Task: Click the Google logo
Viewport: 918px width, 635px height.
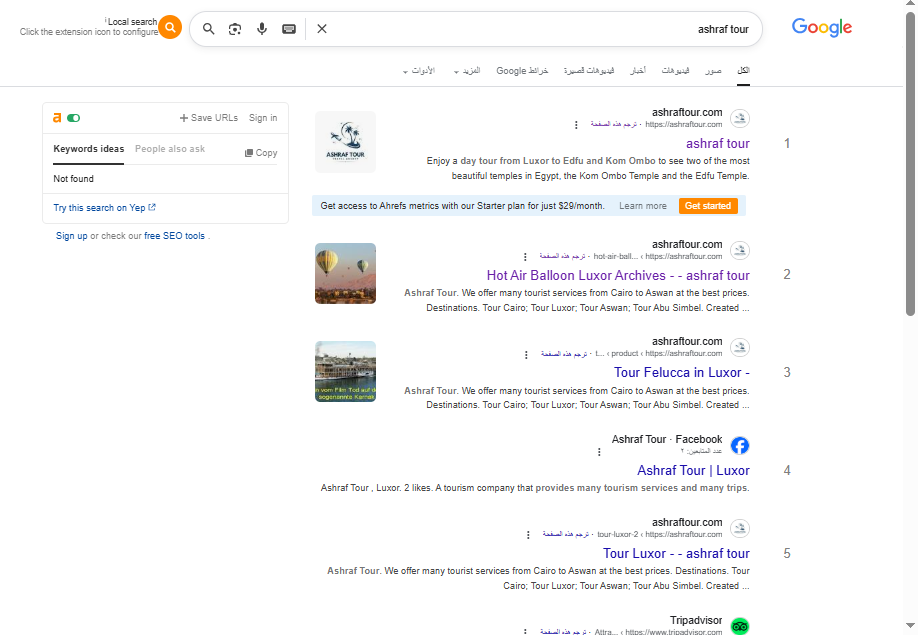Action: (821, 28)
